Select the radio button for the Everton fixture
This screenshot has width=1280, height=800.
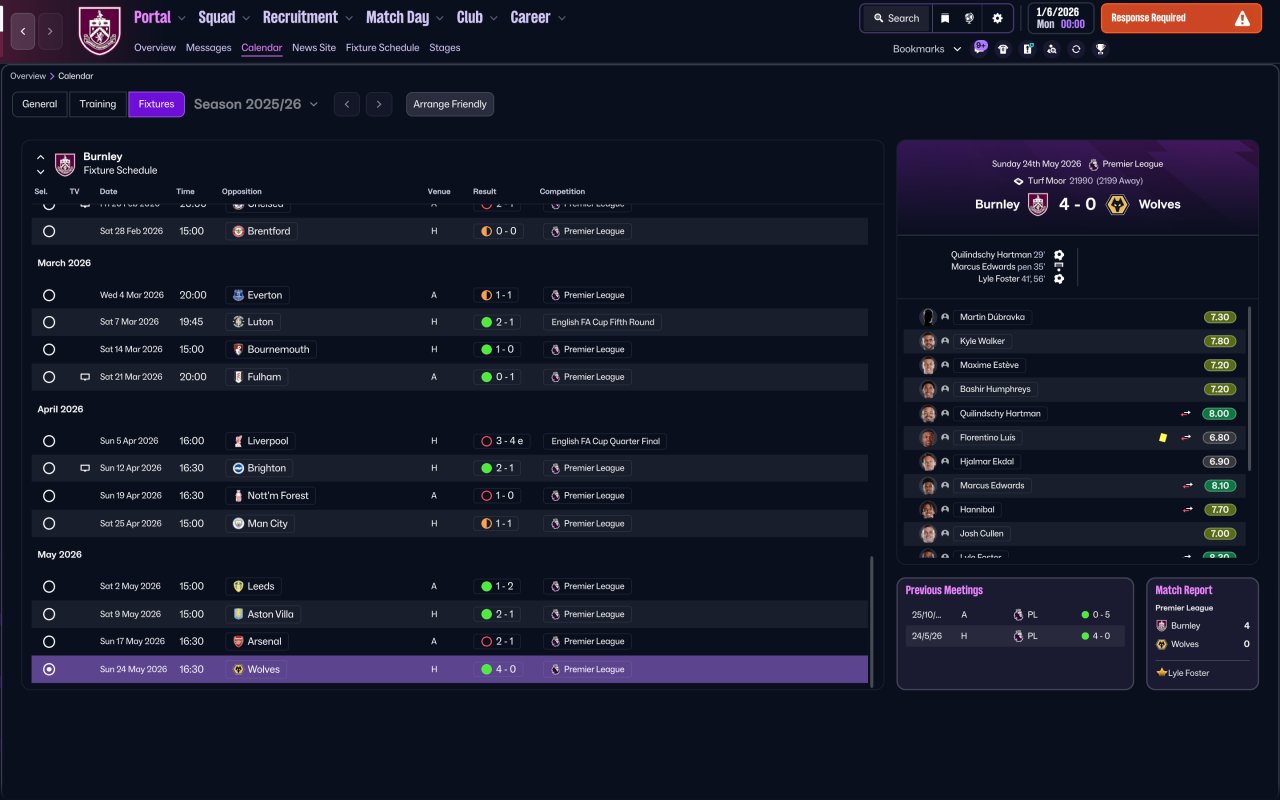pos(49,295)
